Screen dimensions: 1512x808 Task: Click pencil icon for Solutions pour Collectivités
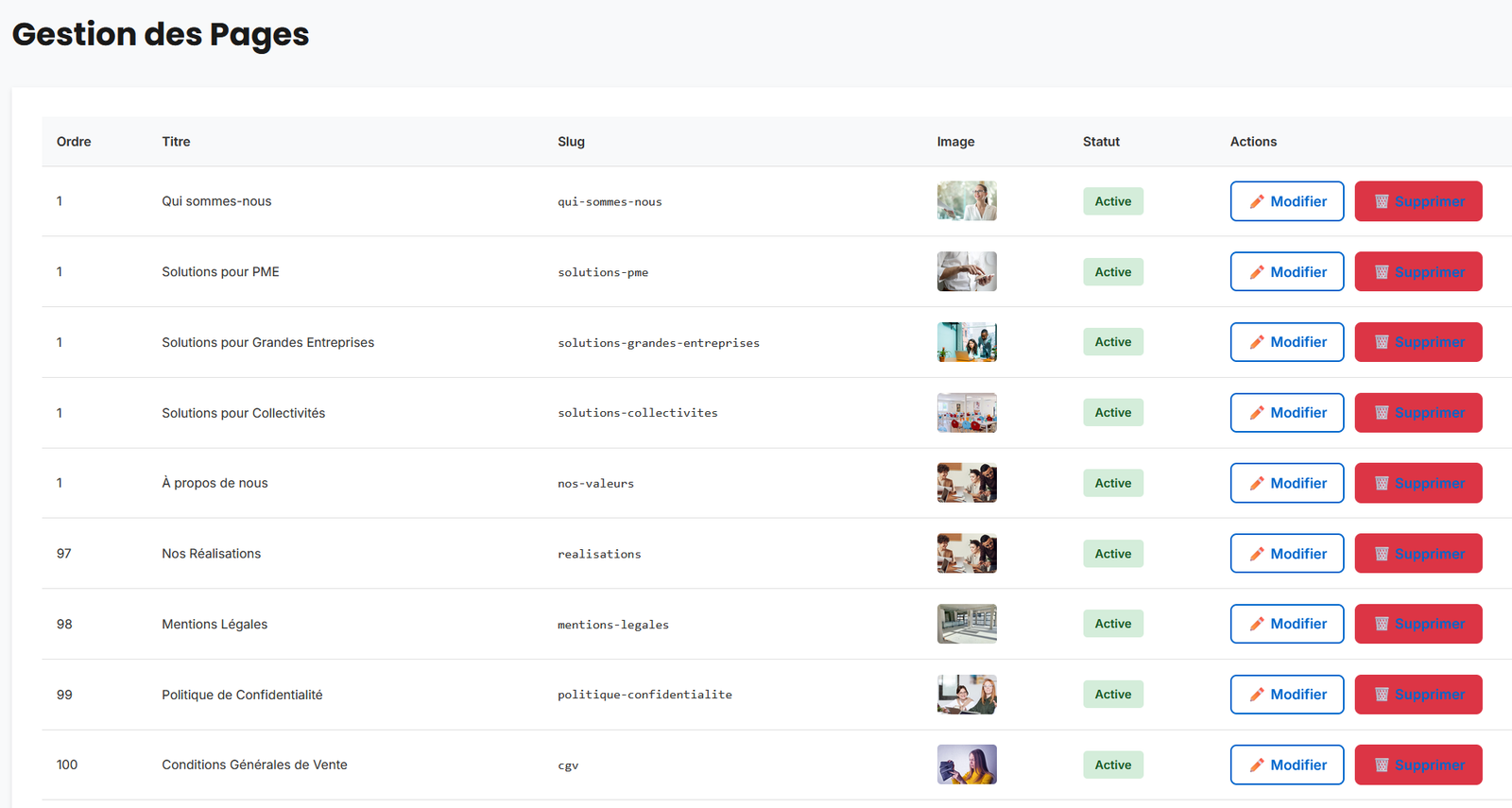pyautogui.click(x=1257, y=413)
